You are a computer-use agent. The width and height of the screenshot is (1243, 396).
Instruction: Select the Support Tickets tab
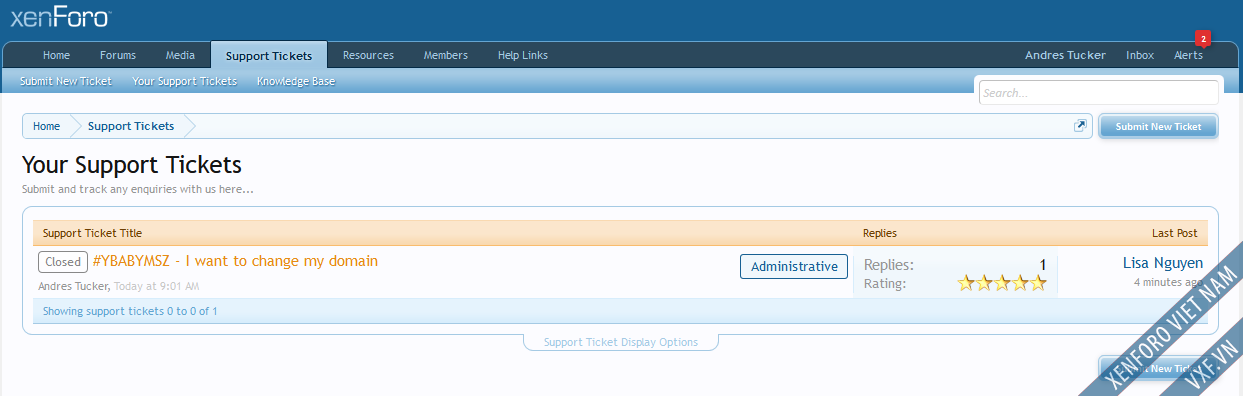(269, 56)
